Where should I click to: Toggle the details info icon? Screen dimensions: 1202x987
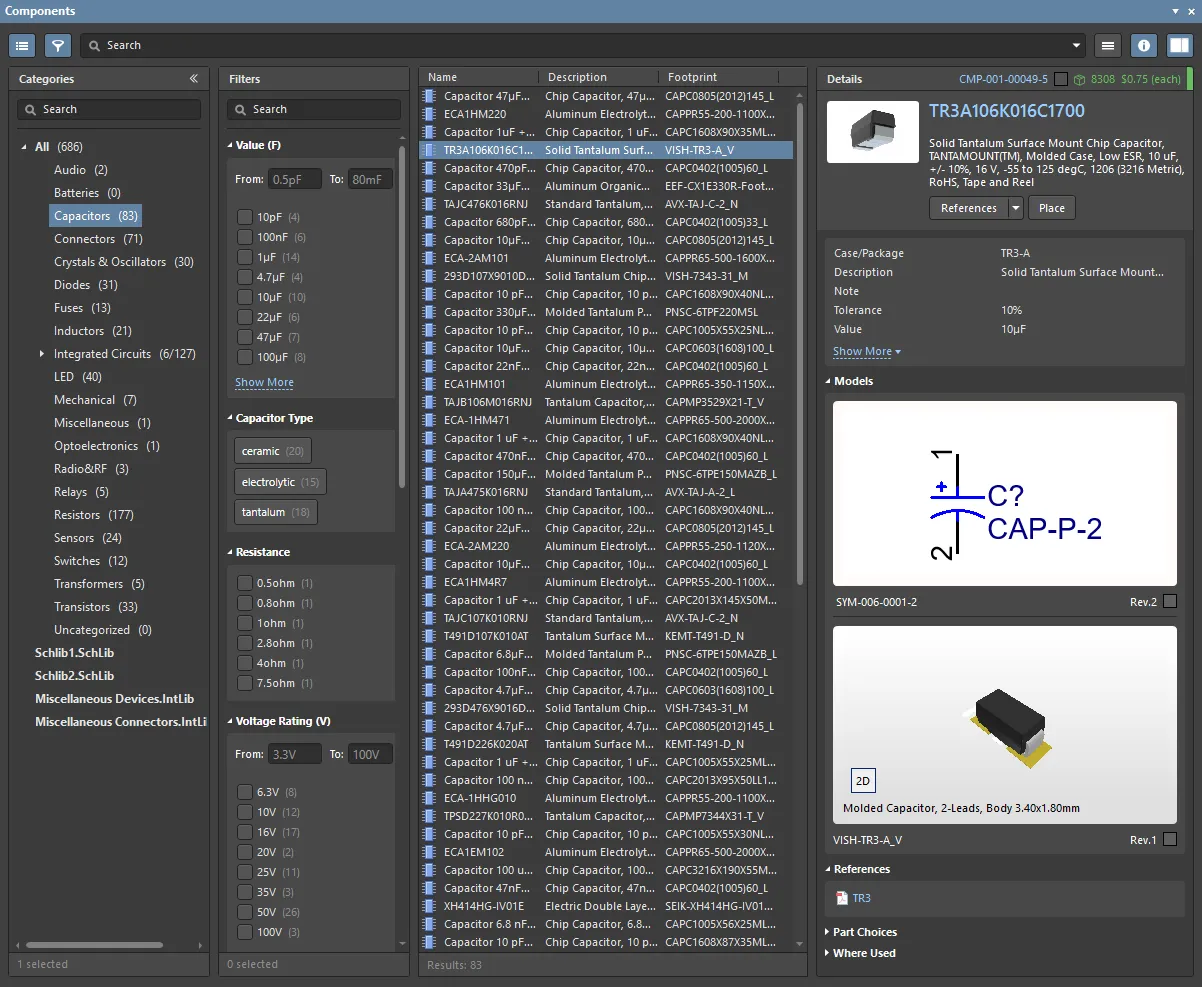pyautogui.click(x=1144, y=45)
